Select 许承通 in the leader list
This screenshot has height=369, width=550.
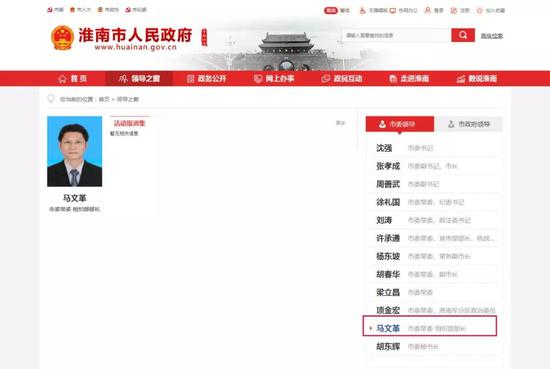tap(434, 238)
